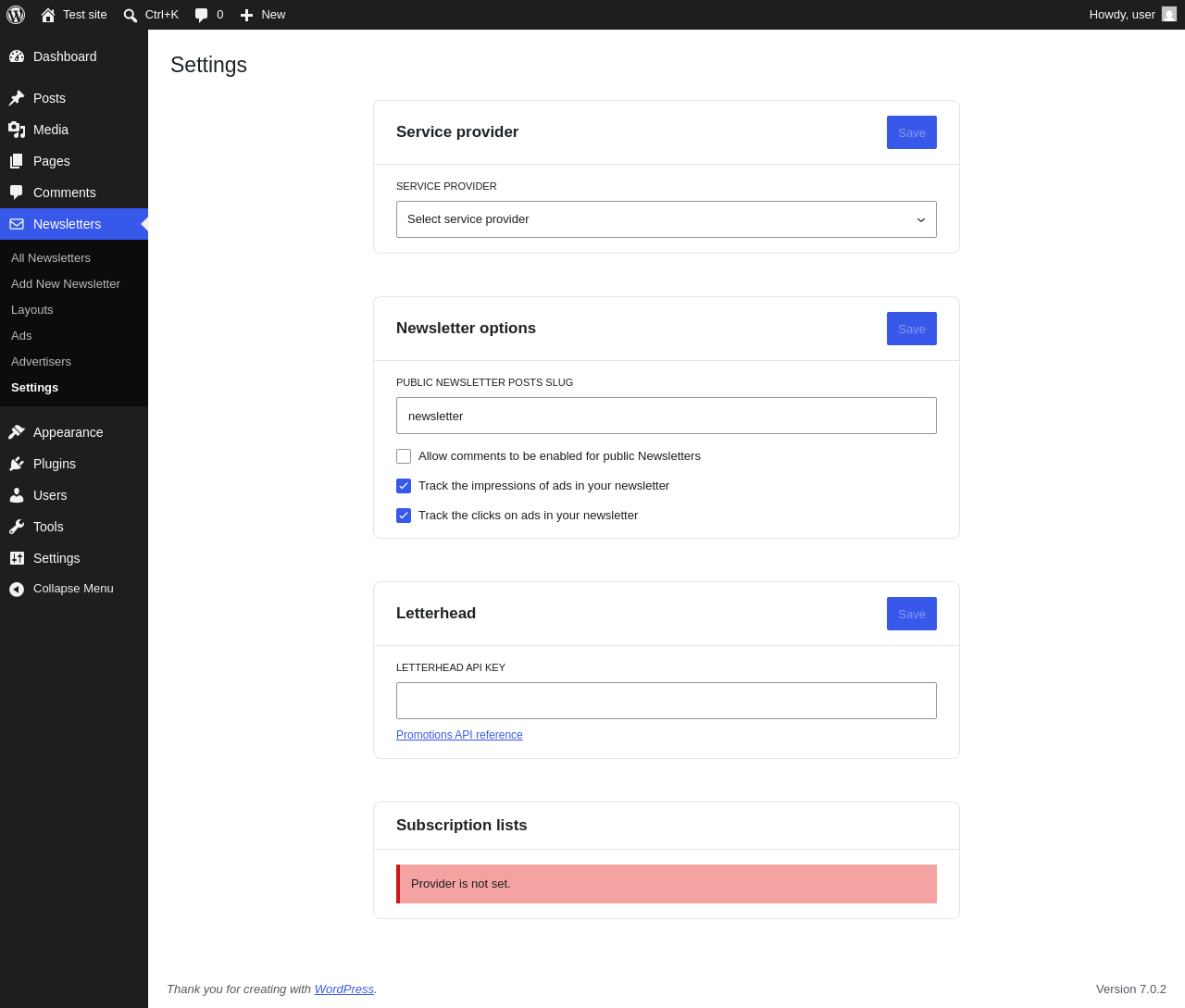The image size is (1185, 1008).
Task: Uncheck Track the impressions of ads
Action: click(x=404, y=486)
